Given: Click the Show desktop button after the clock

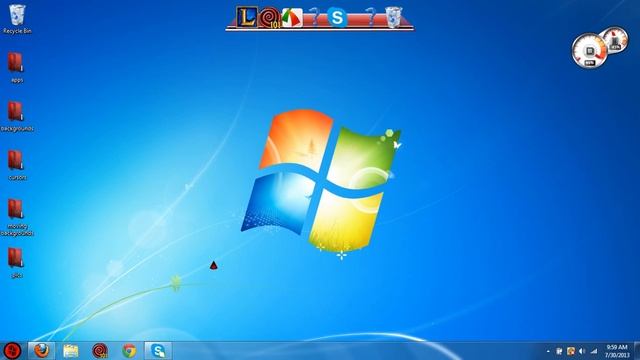Looking at the screenshot, I should tap(637, 351).
